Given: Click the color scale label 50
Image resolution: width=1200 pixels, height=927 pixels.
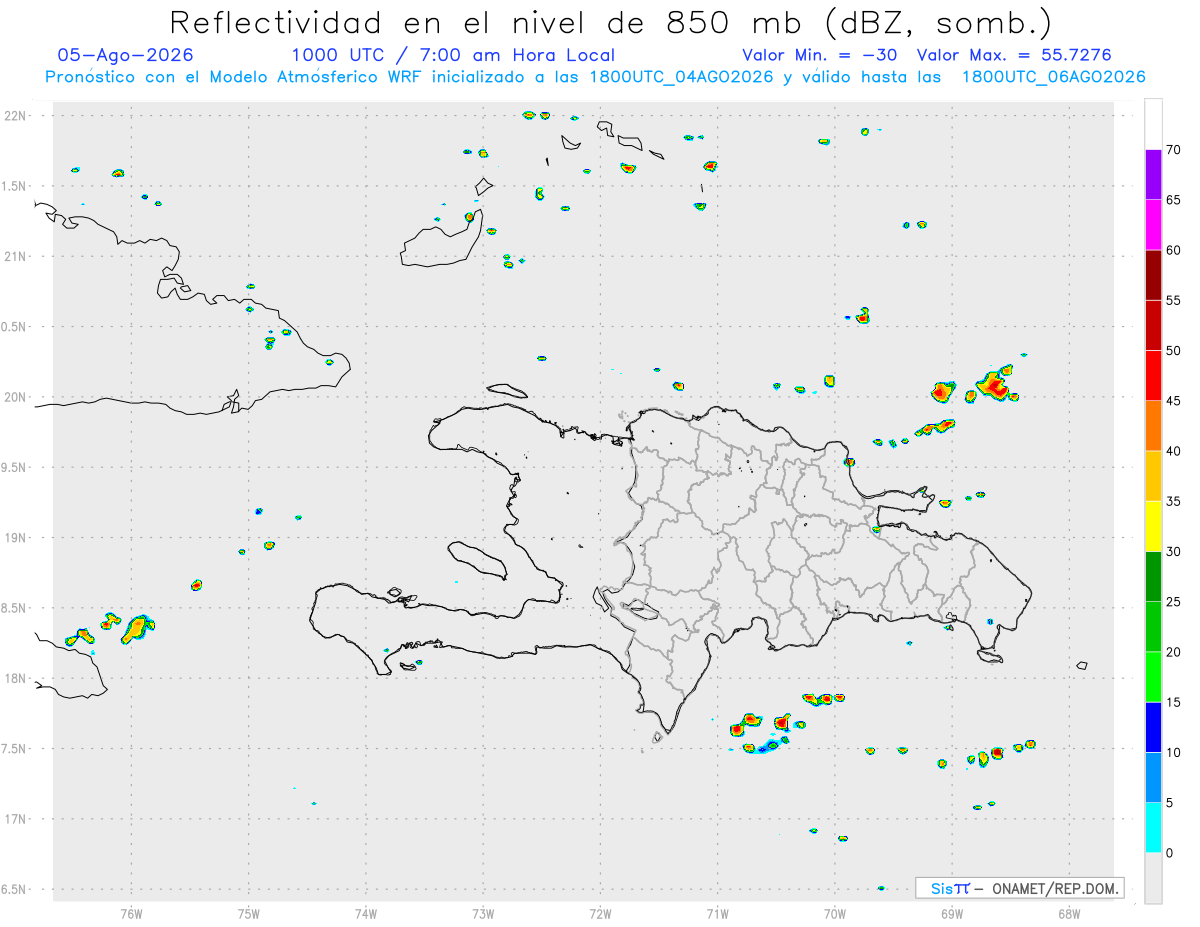Looking at the screenshot, I should (x=1173, y=351).
